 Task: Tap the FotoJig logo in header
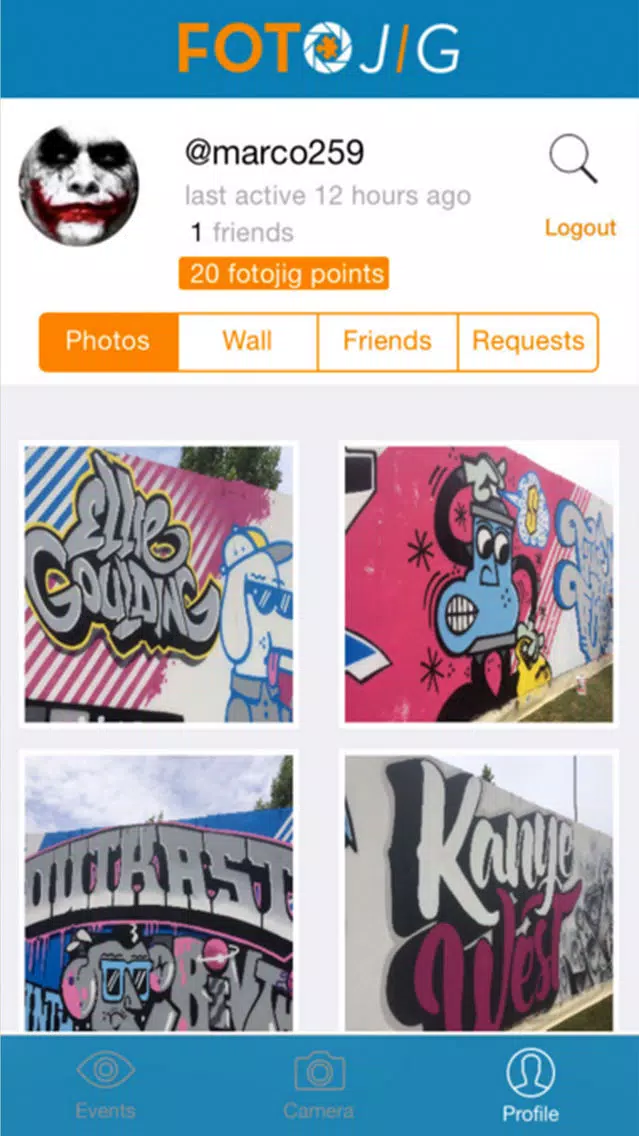coord(320,48)
